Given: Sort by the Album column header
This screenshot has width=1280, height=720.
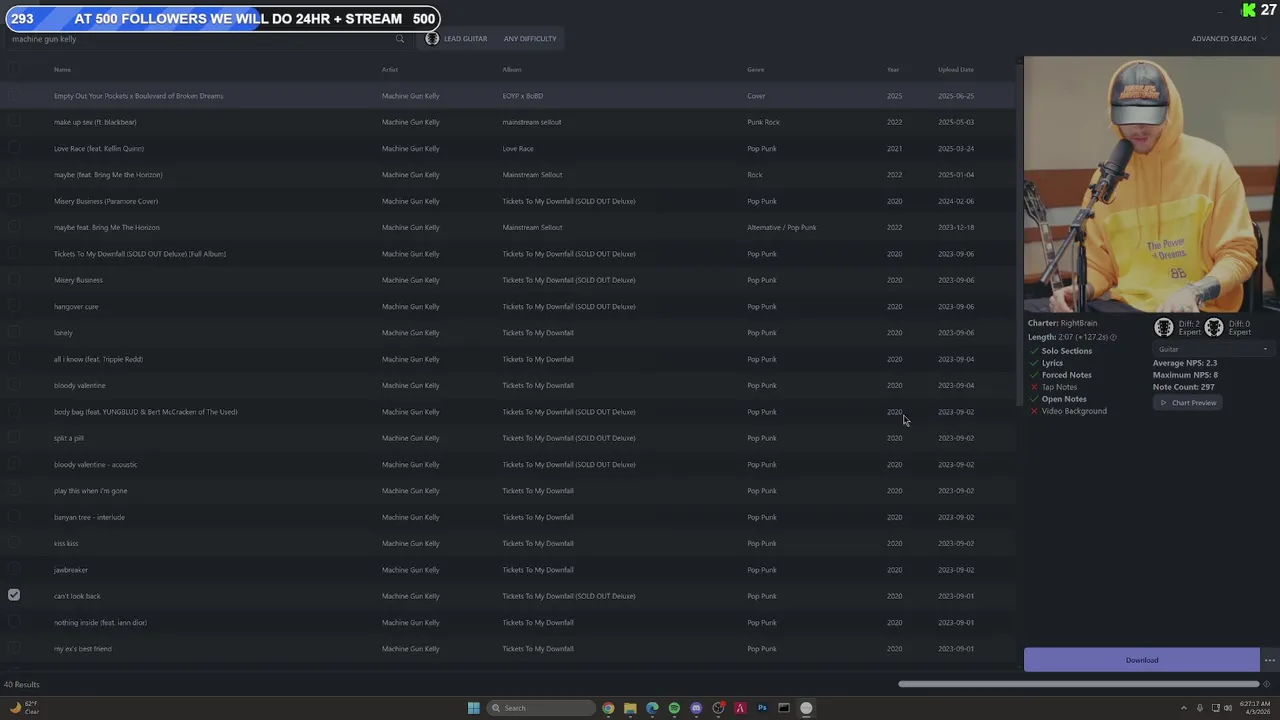Looking at the screenshot, I should [512, 69].
